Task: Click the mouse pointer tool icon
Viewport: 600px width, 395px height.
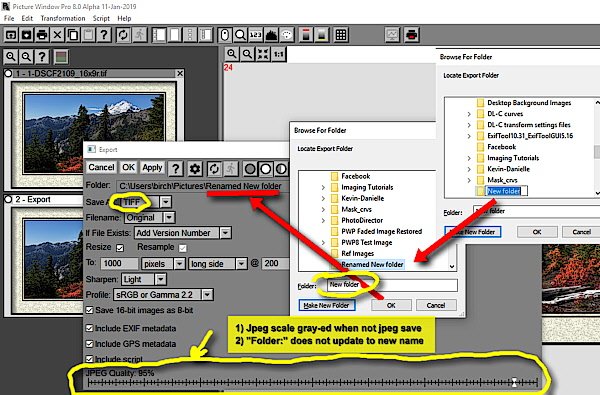Action: point(225,35)
